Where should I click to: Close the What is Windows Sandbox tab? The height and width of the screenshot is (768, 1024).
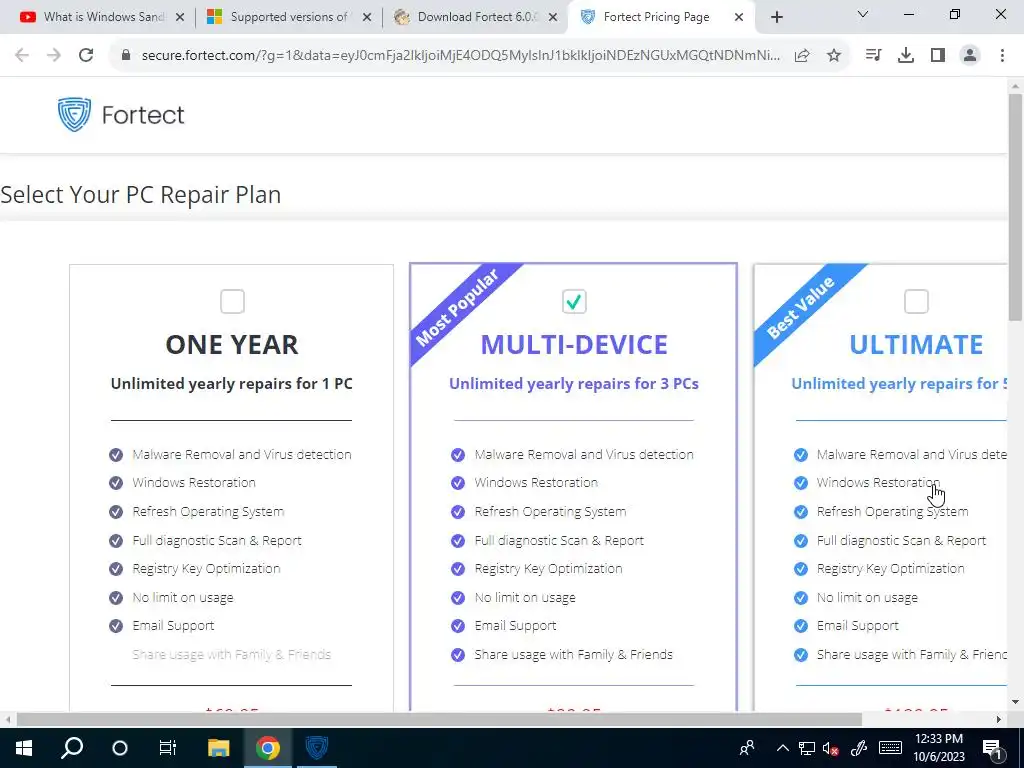tap(180, 18)
